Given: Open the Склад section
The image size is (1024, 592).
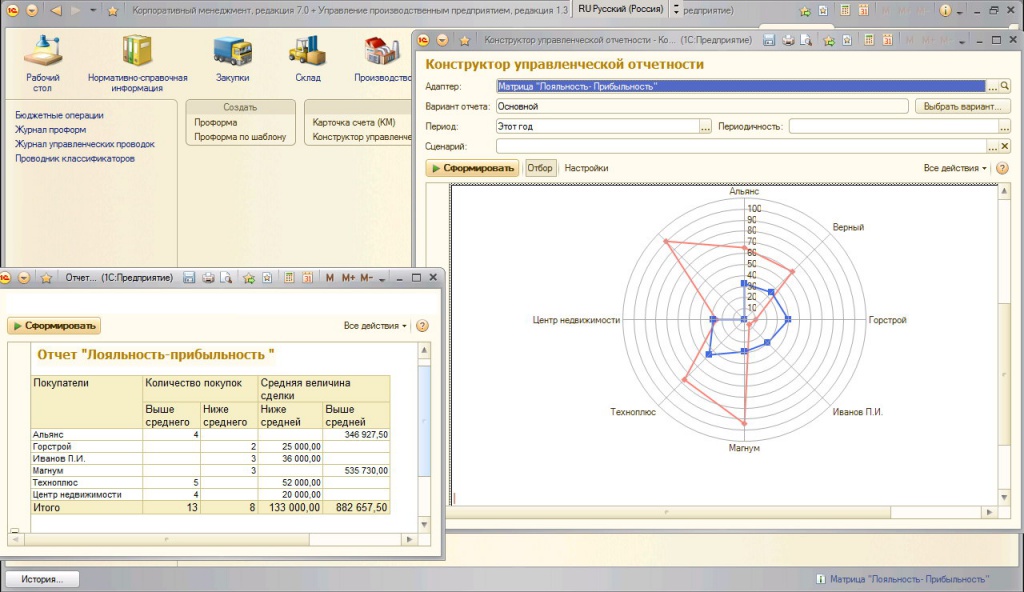Looking at the screenshot, I should pyautogui.click(x=308, y=60).
